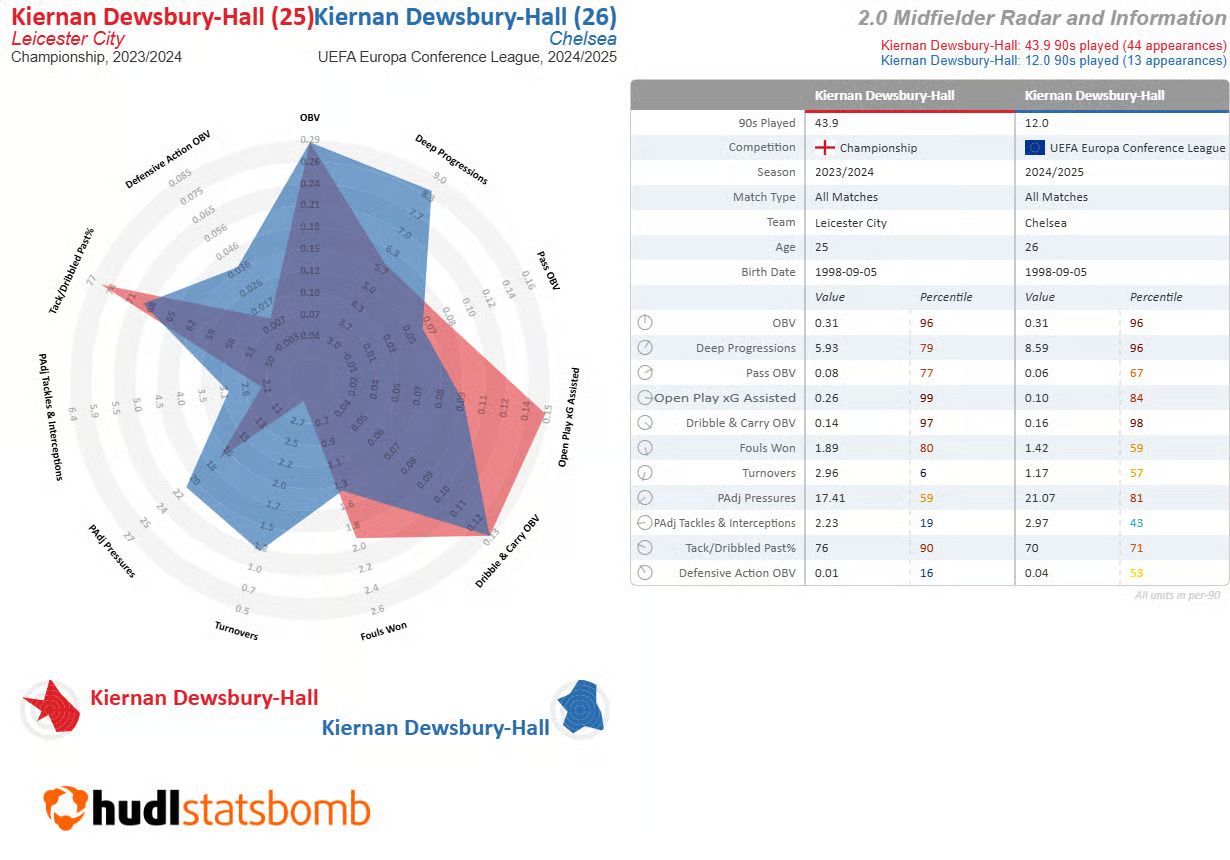1230x860 pixels.
Task: Click the blue mini radar legend thumbnail
Action: 580,709
